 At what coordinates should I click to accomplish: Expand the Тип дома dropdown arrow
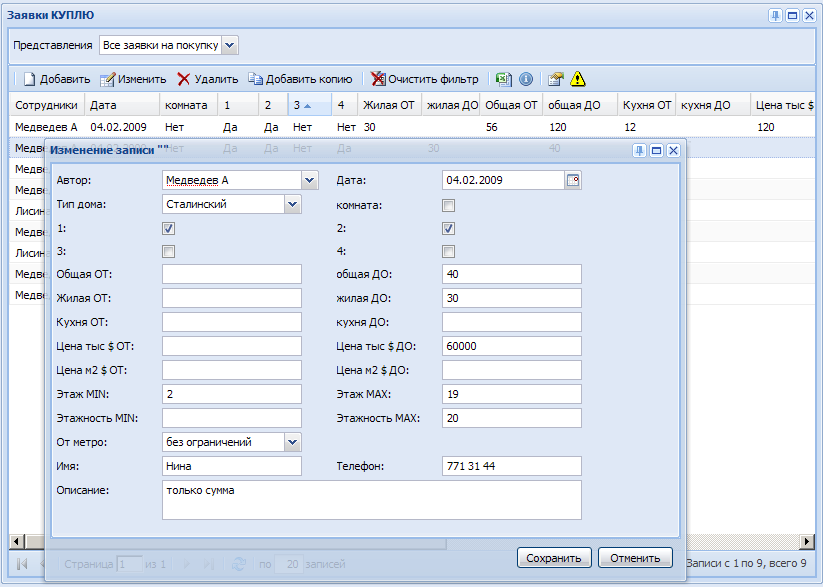(x=293, y=204)
